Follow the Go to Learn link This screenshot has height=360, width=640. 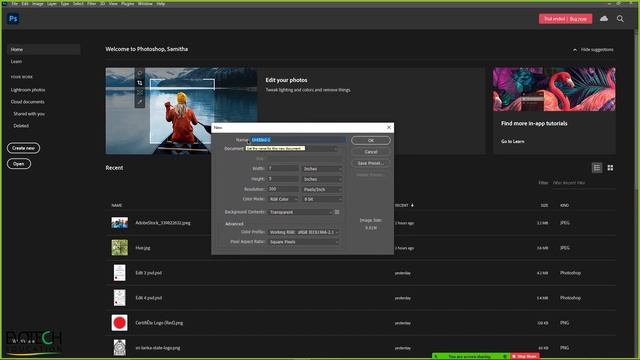(513, 141)
